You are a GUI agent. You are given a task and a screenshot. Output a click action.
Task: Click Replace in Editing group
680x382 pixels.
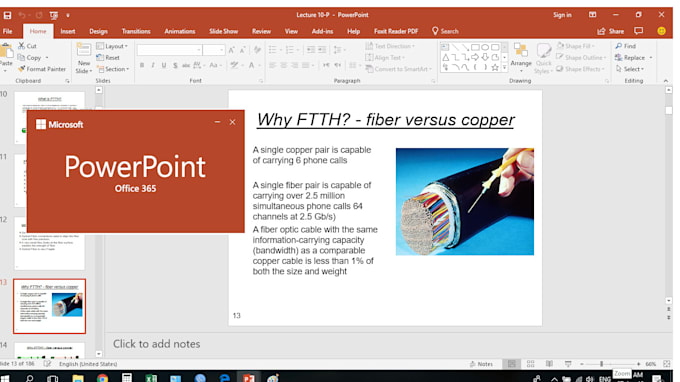tap(634, 57)
